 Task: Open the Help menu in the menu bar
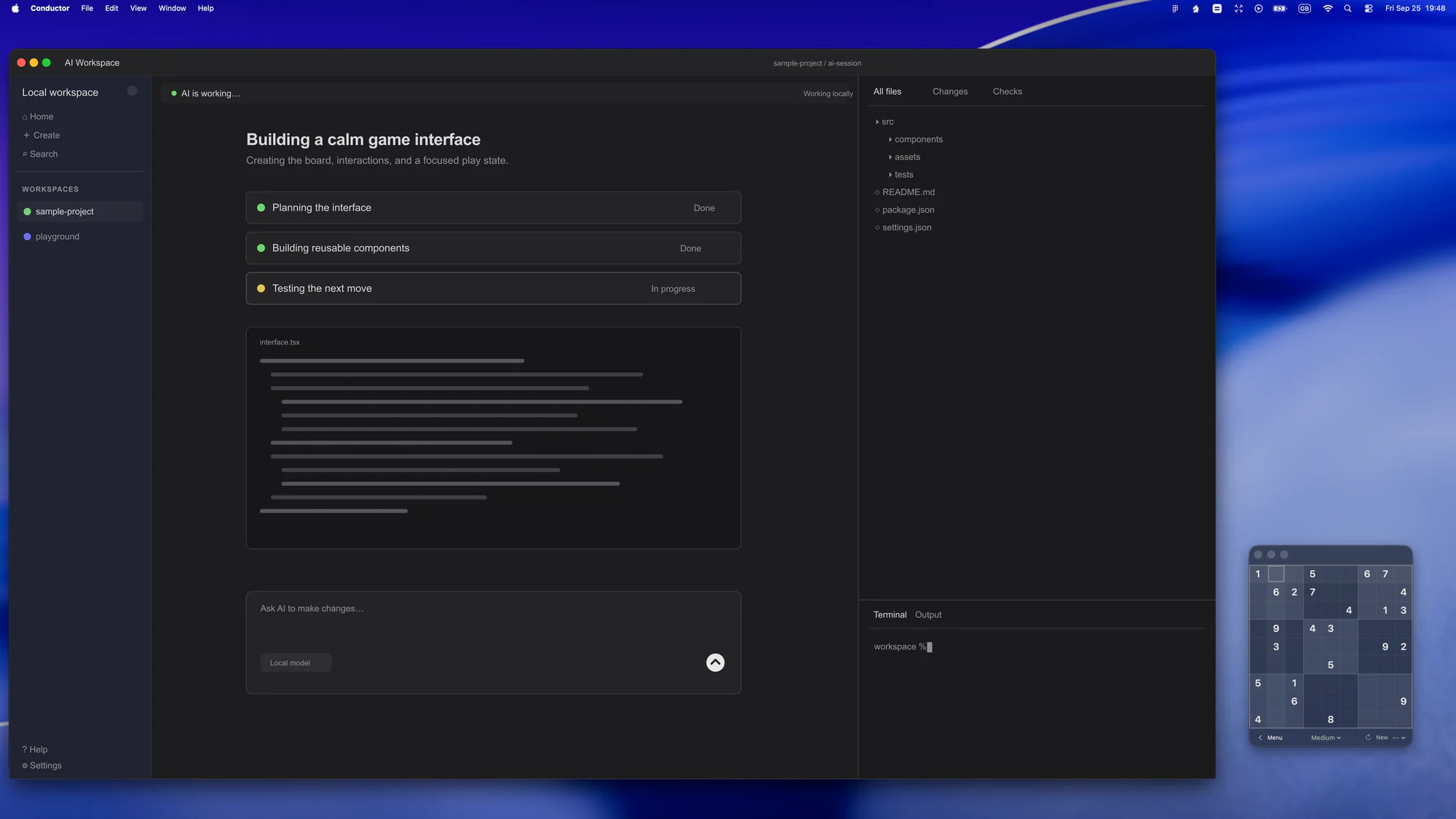206,9
